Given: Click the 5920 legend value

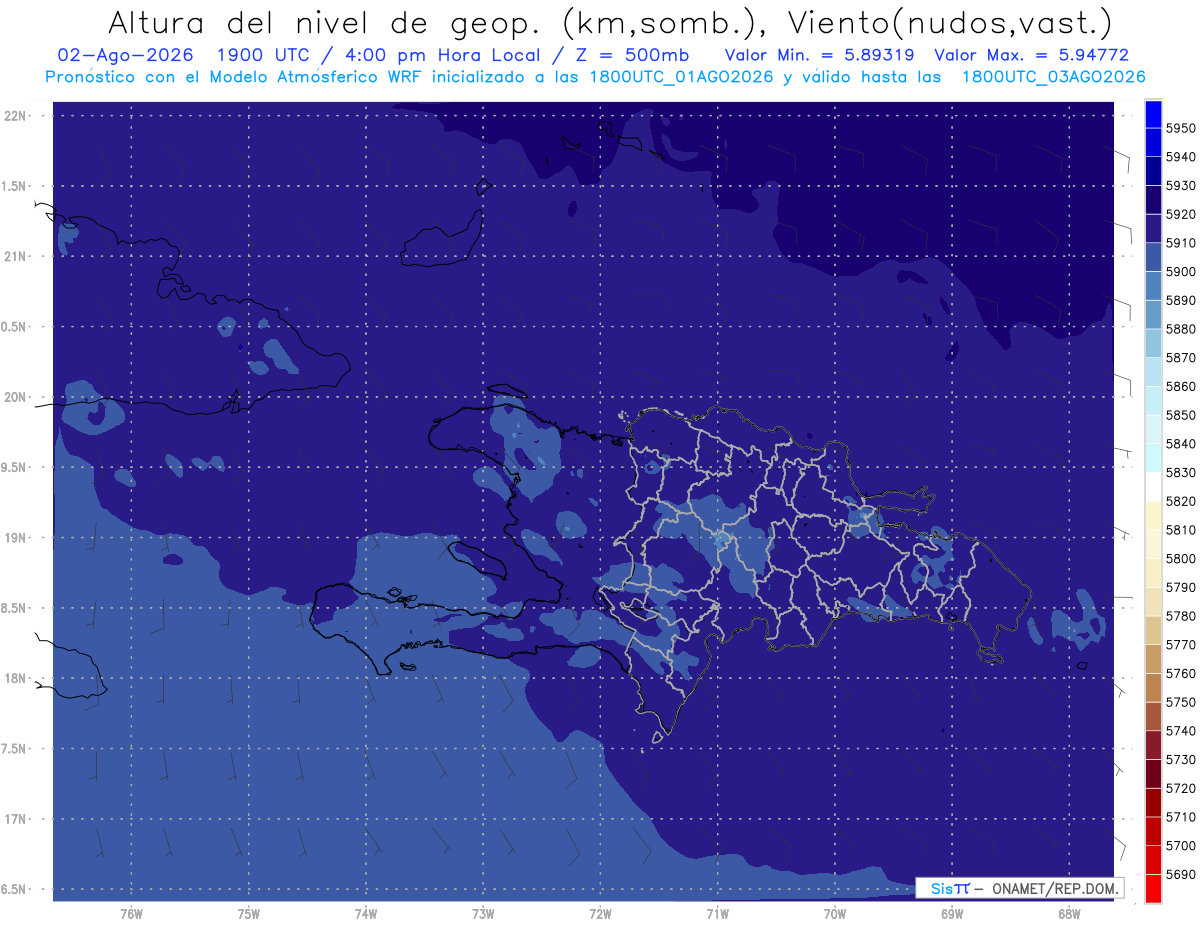Looking at the screenshot, I should coord(1181,214).
